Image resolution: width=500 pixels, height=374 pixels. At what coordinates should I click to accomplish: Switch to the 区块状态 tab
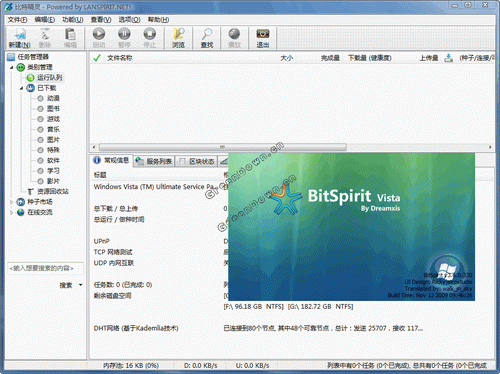pyautogui.click(x=196, y=161)
